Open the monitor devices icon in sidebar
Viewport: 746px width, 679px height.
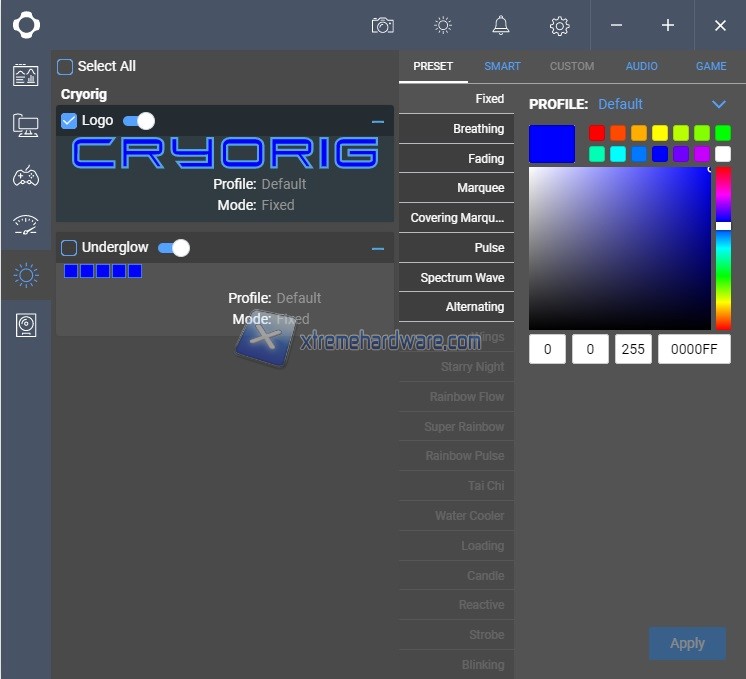coord(25,125)
